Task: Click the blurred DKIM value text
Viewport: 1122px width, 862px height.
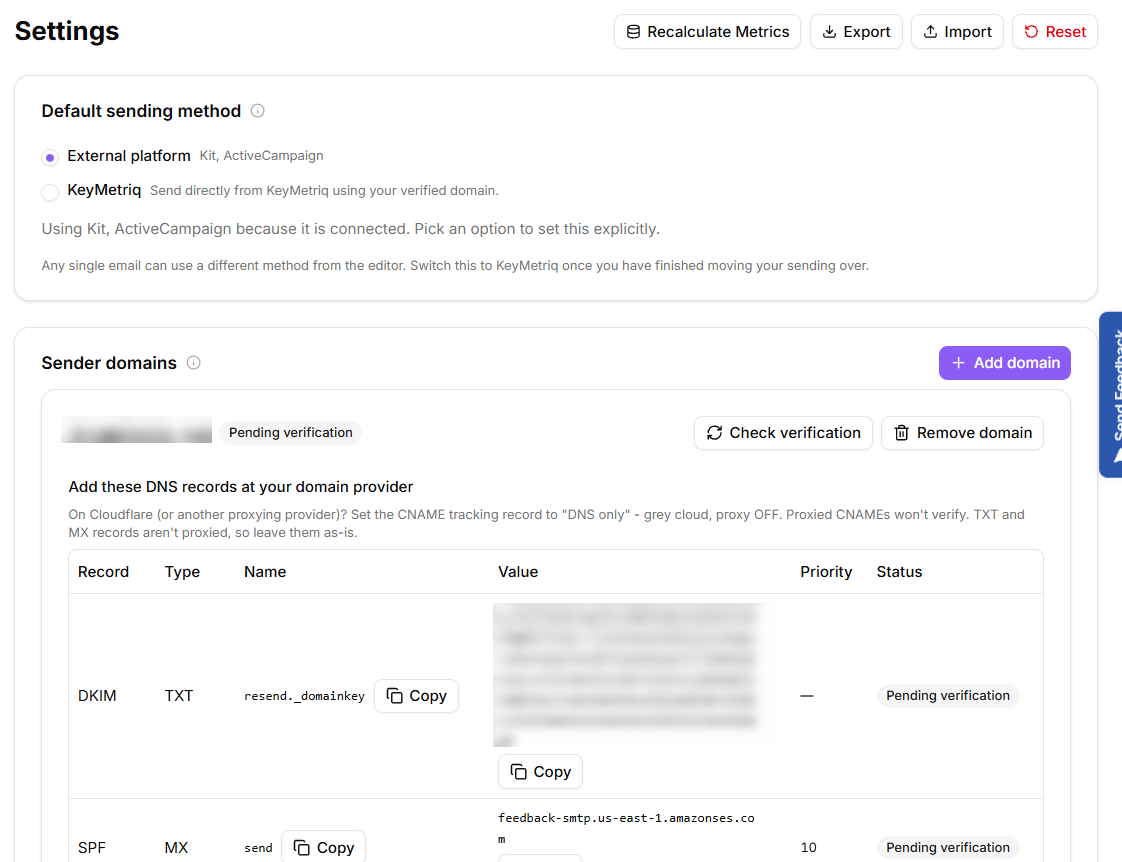Action: (x=626, y=675)
